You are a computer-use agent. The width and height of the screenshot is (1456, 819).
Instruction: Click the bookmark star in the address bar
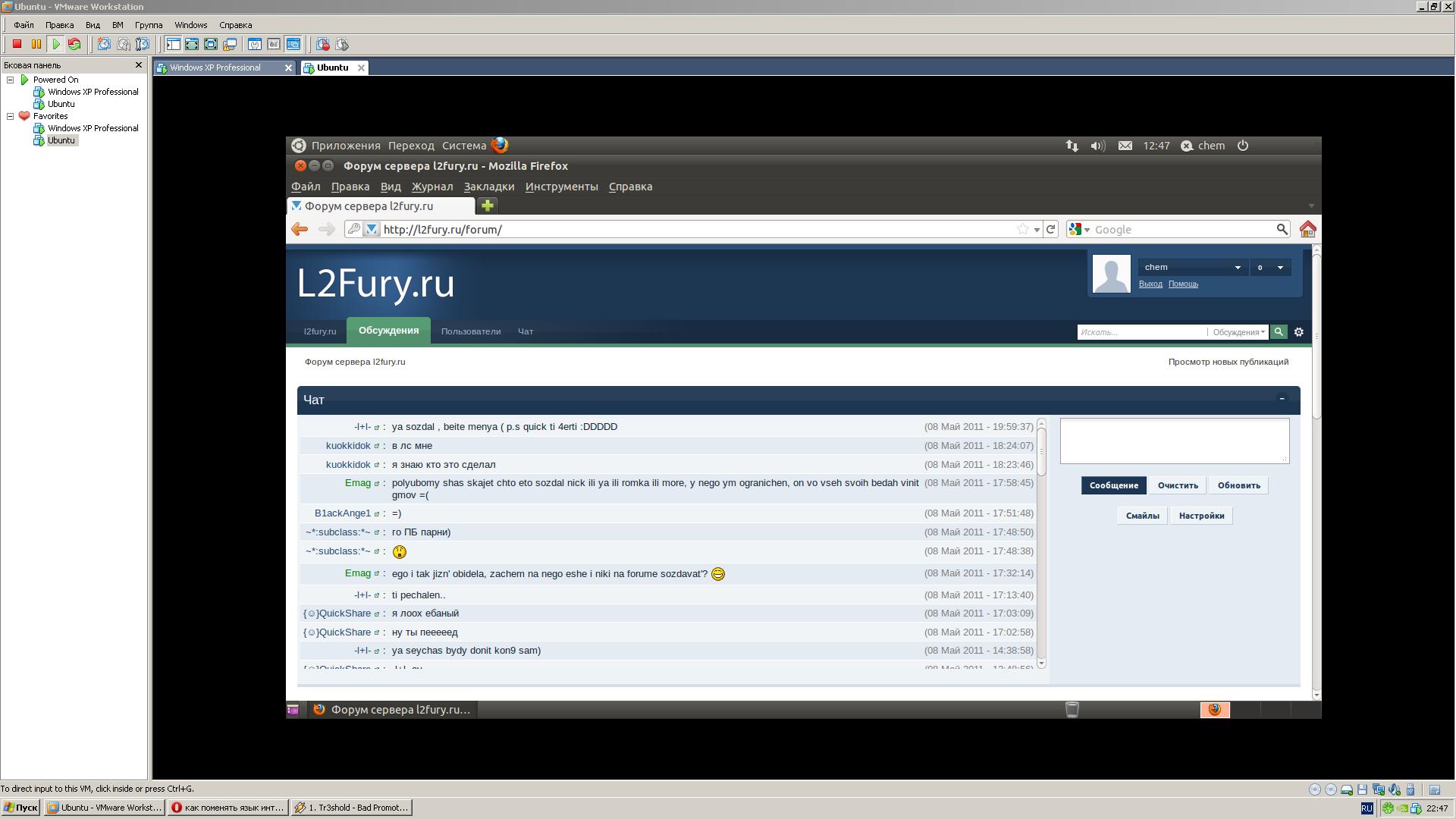point(1023,229)
